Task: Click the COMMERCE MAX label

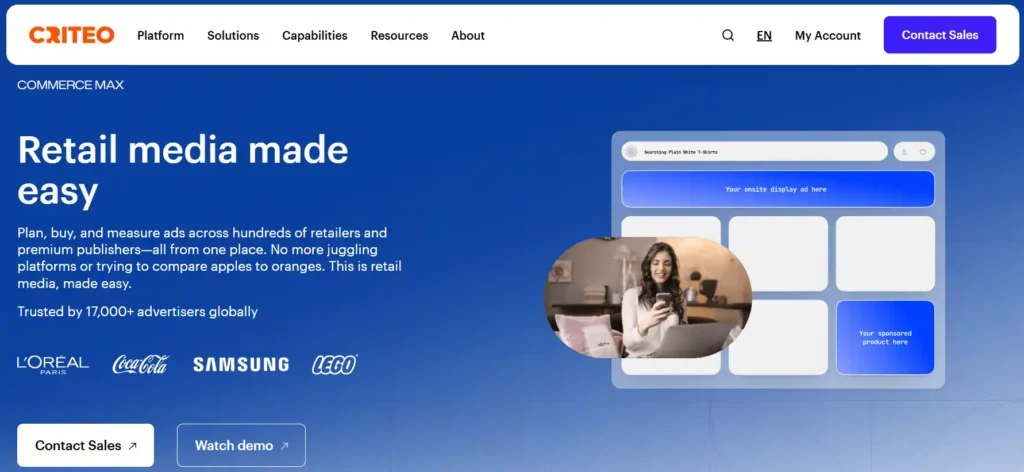Action: [x=71, y=85]
